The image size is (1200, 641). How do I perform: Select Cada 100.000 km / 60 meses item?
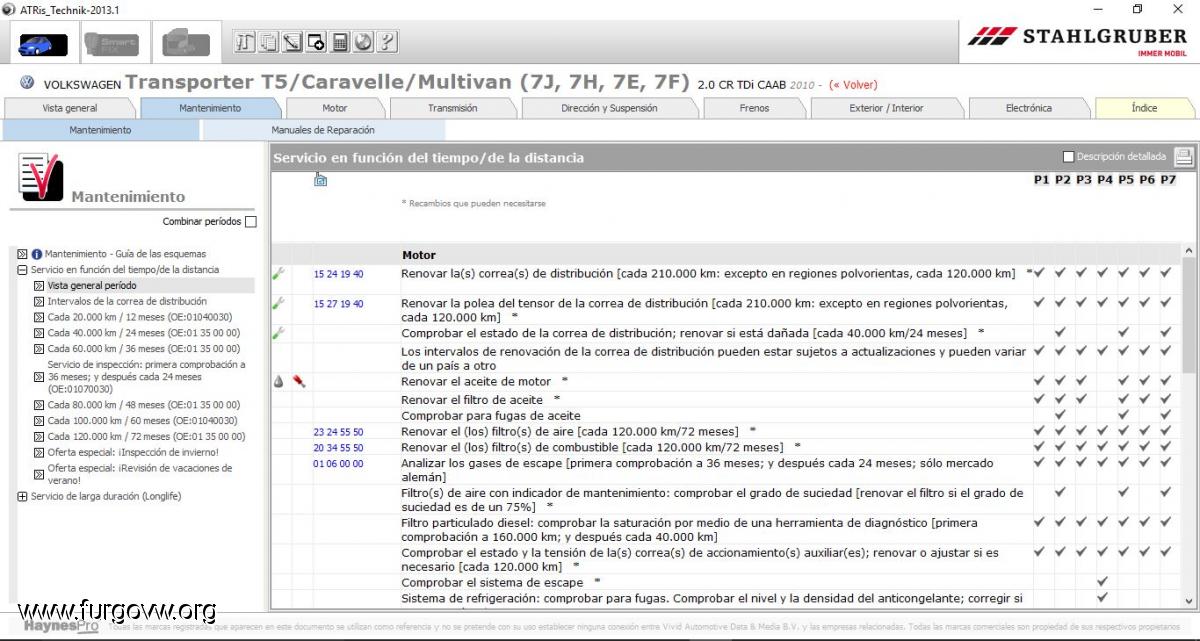coord(142,421)
